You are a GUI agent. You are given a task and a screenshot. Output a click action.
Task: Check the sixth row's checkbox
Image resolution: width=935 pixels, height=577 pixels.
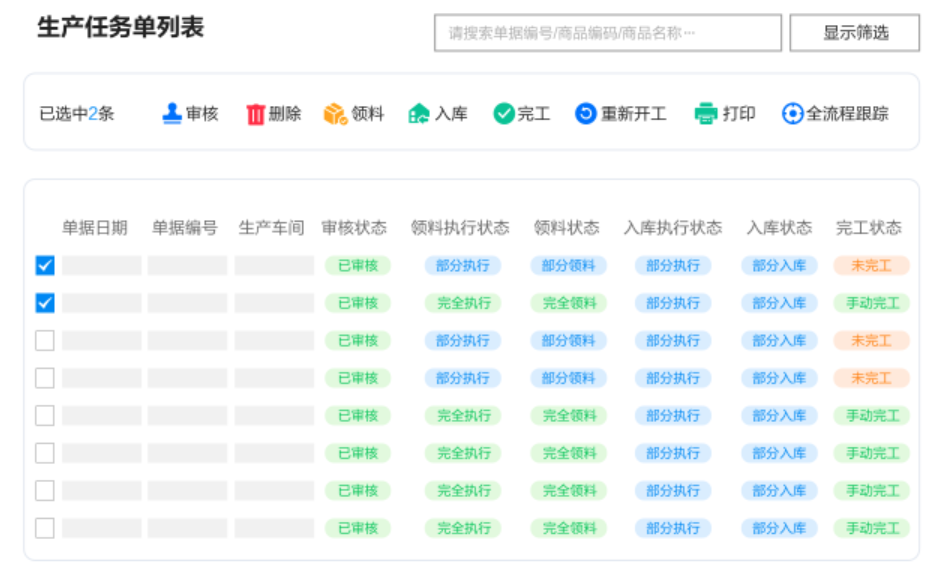[45, 453]
